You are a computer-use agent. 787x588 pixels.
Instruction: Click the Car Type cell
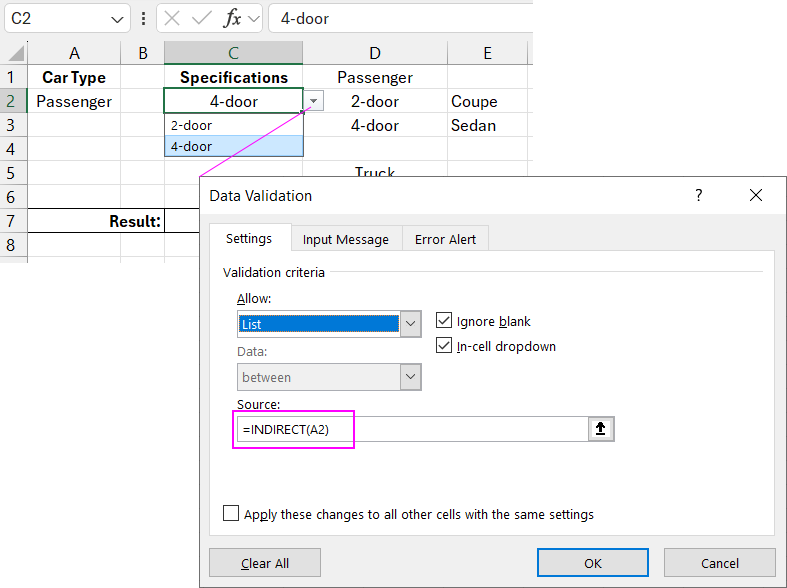click(74, 77)
